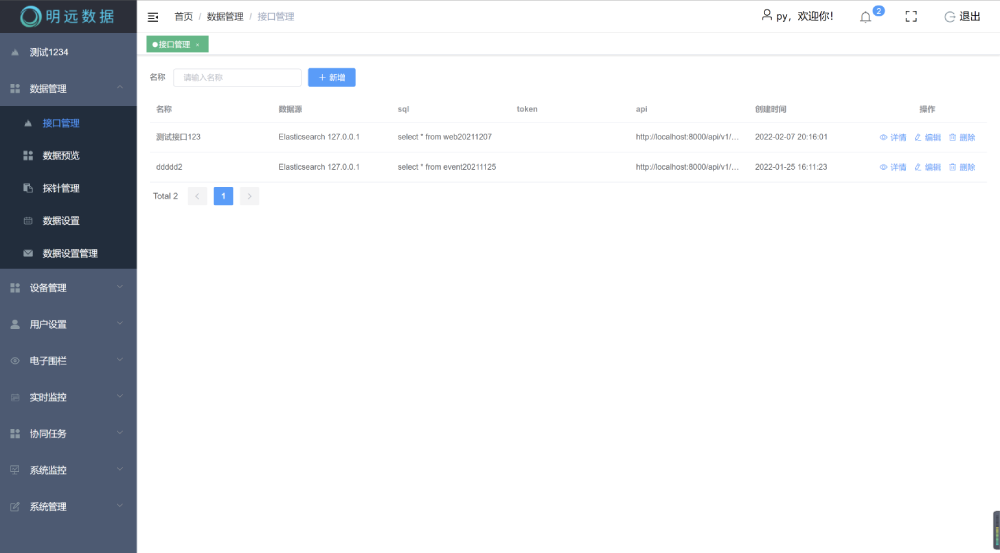Expand the 用户设置 sidebar menu

coord(68,324)
